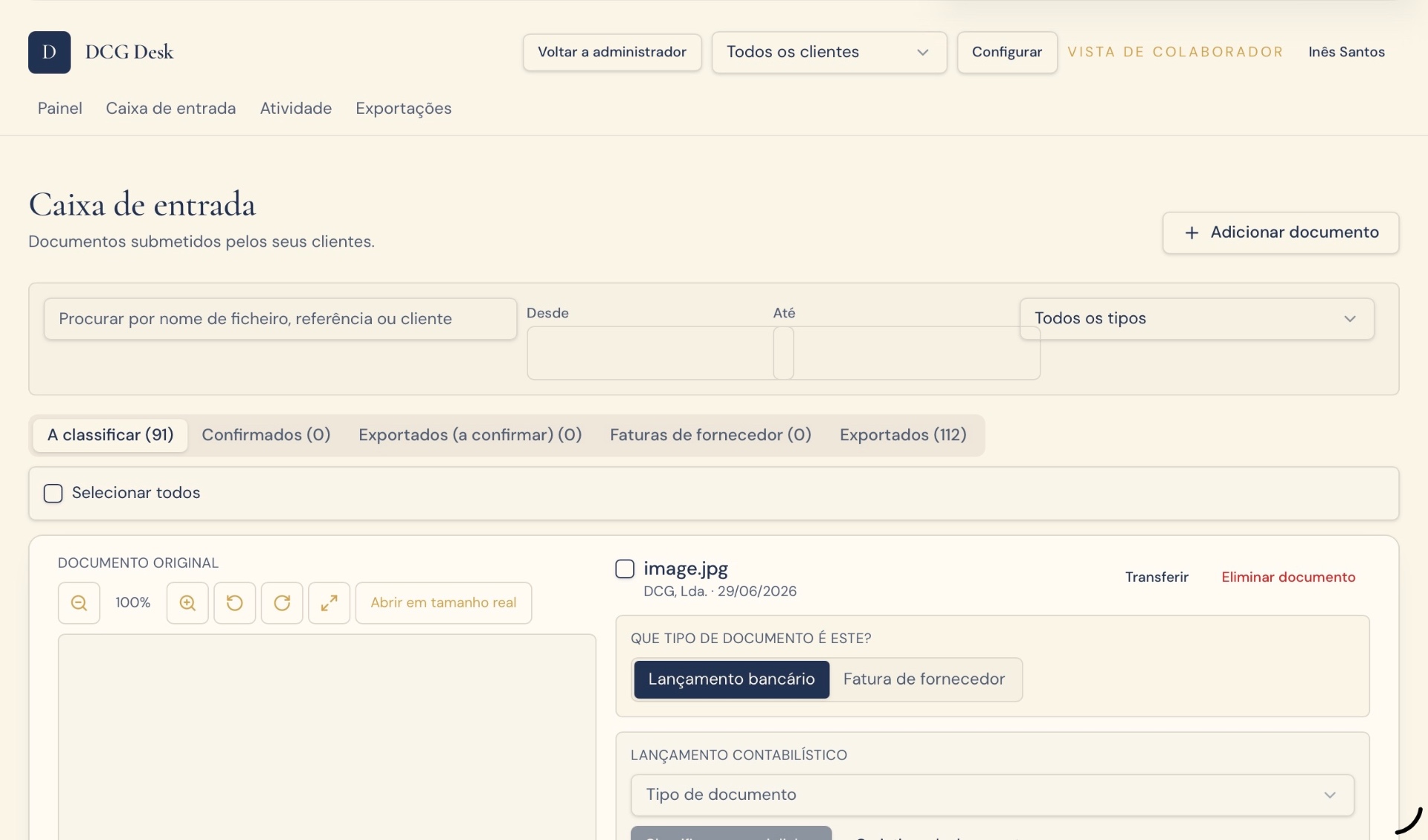1428x840 pixels.
Task: Switch to Confirmados (0) tab
Action: [266, 435]
